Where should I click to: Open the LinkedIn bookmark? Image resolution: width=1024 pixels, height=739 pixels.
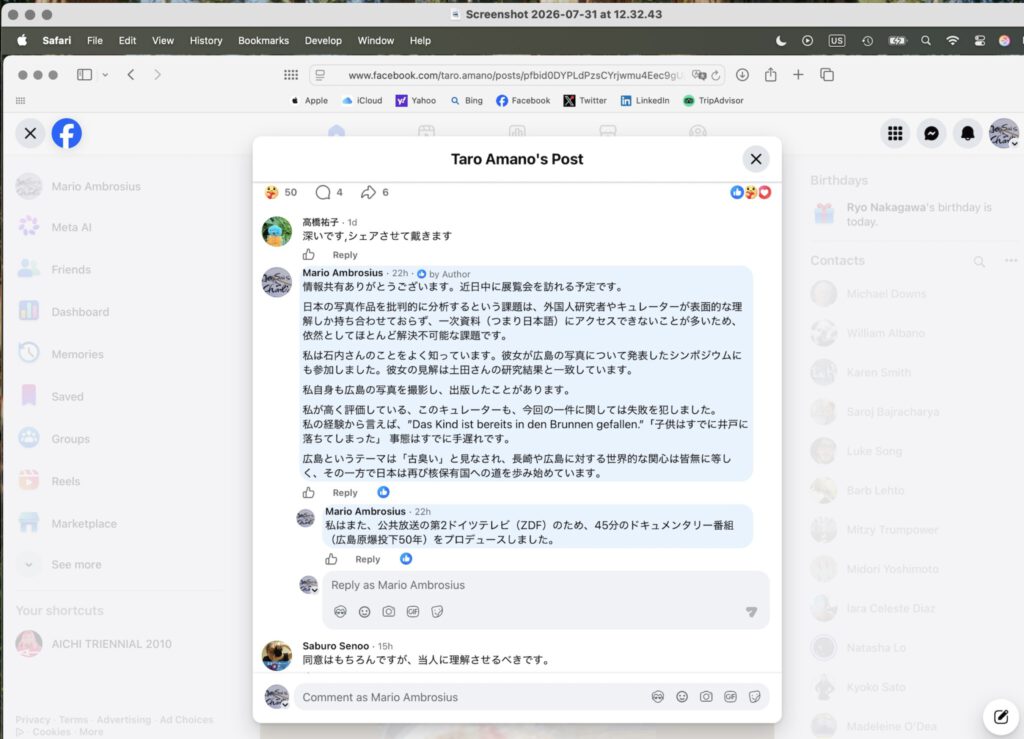(645, 101)
